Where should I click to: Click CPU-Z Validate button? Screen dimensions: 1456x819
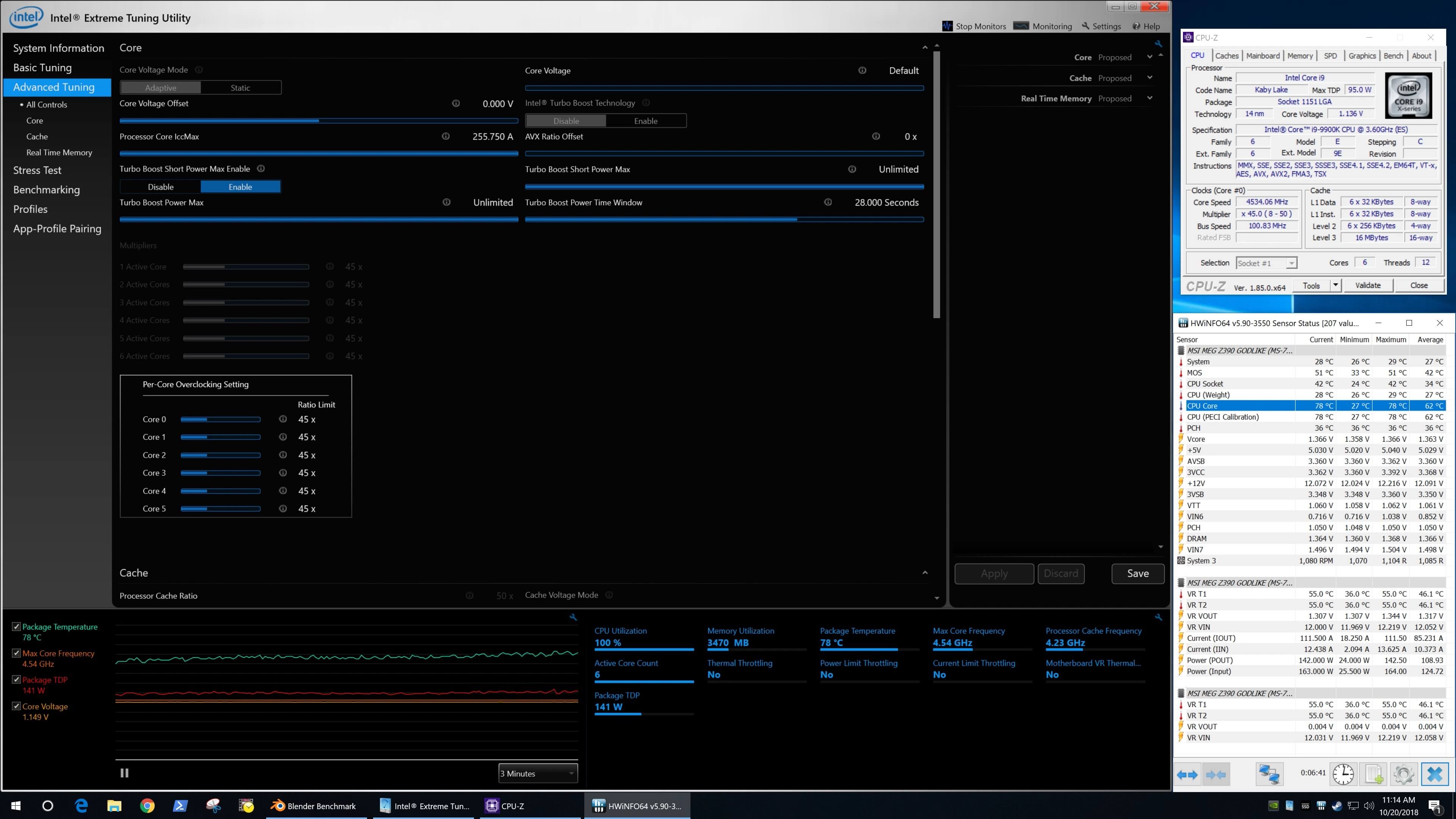[1367, 286]
